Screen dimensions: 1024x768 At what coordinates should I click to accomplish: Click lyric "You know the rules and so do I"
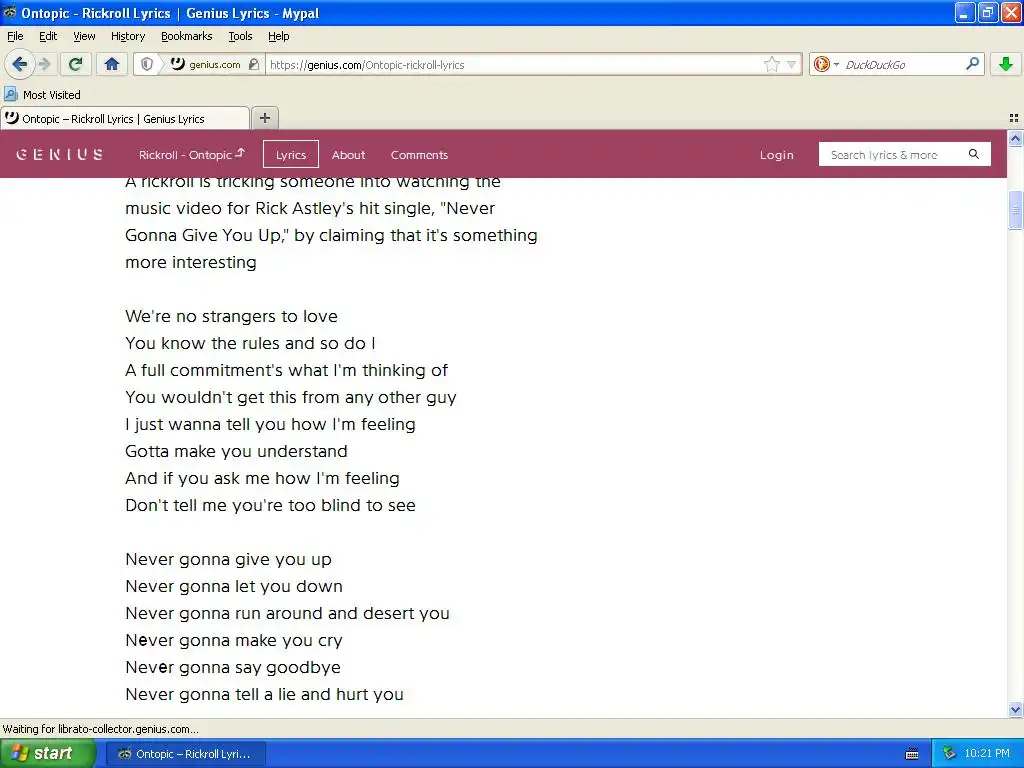[250, 343]
